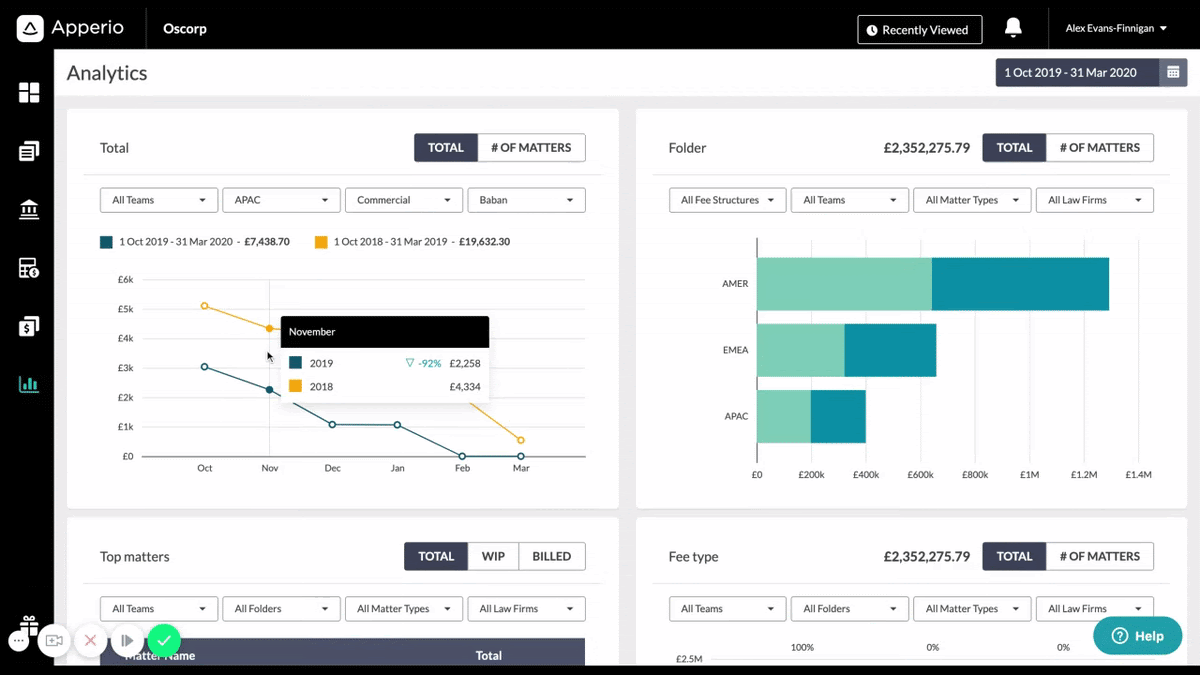Open All Matter Types dropdown in Top matters
This screenshot has height=675, width=1200.
(404, 609)
